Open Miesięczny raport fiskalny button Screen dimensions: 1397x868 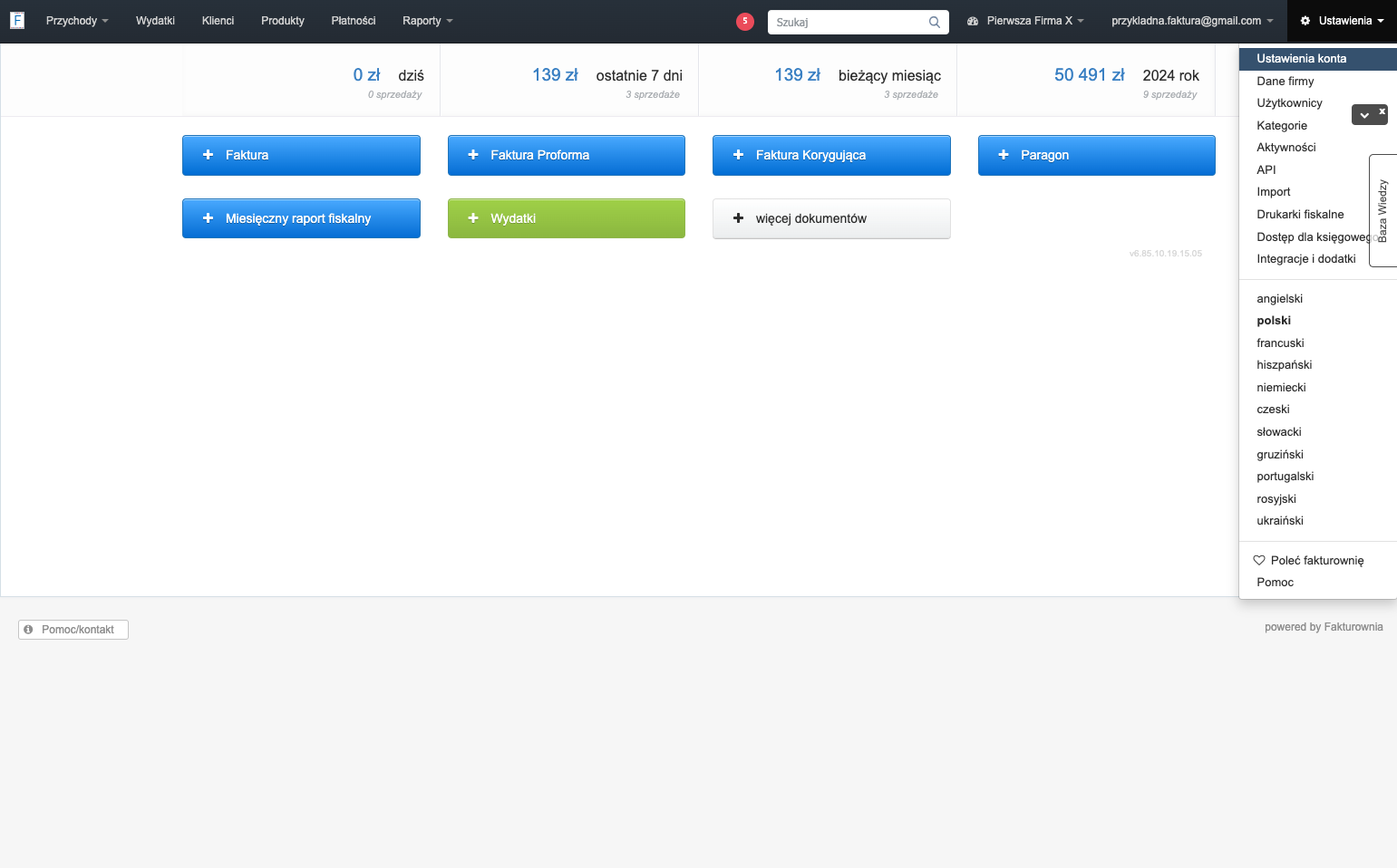(x=301, y=218)
